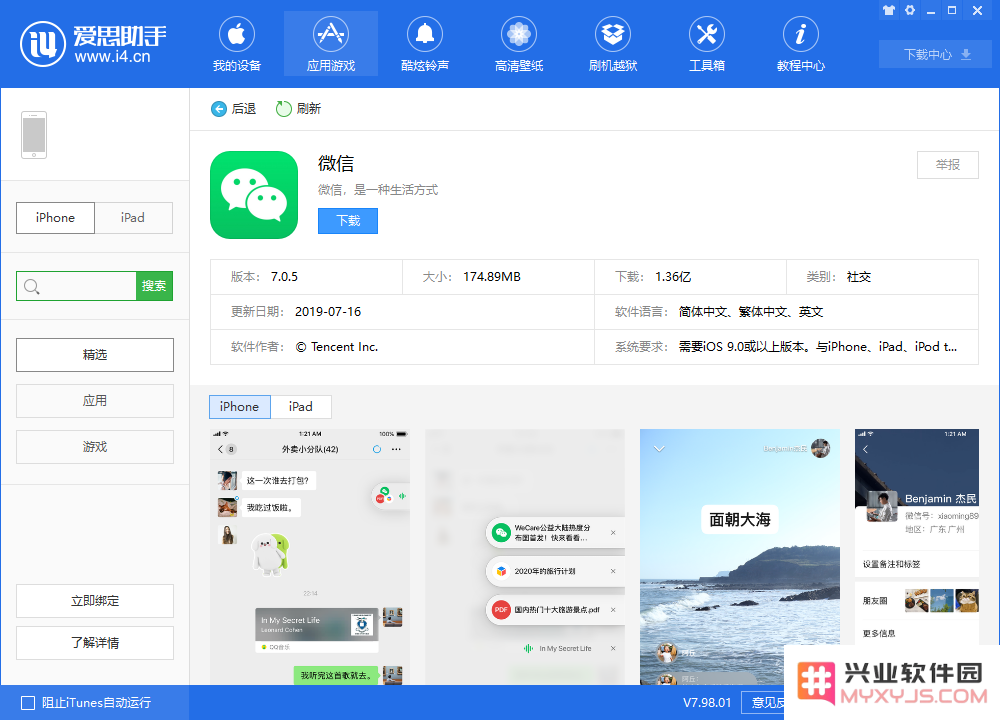
Task: Go to 酷炫铃声 ringtones
Action: (x=425, y=44)
